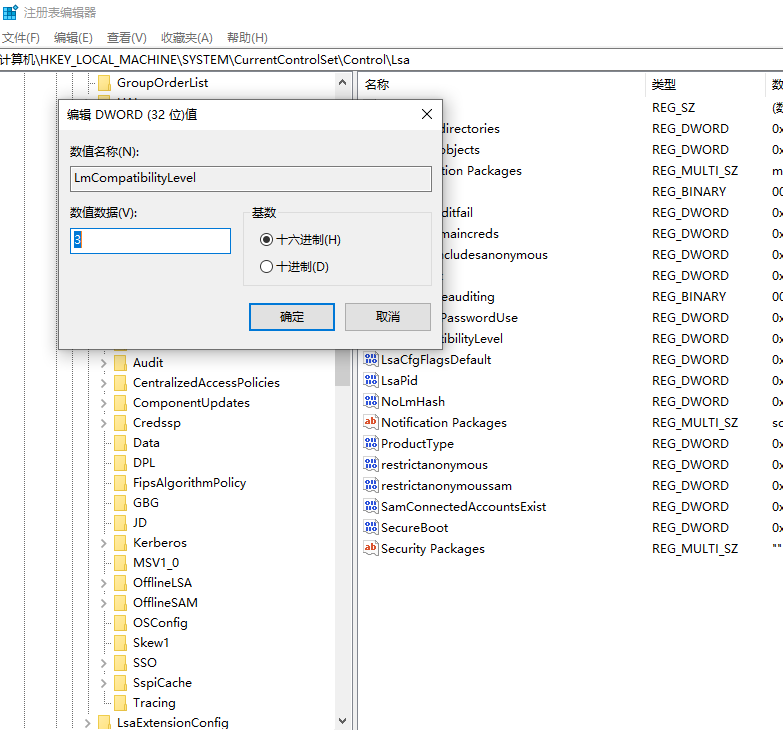Image resolution: width=783 pixels, height=730 pixels.
Task: Select the hexadecimal (十六进制) base option
Action: pyautogui.click(x=267, y=240)
